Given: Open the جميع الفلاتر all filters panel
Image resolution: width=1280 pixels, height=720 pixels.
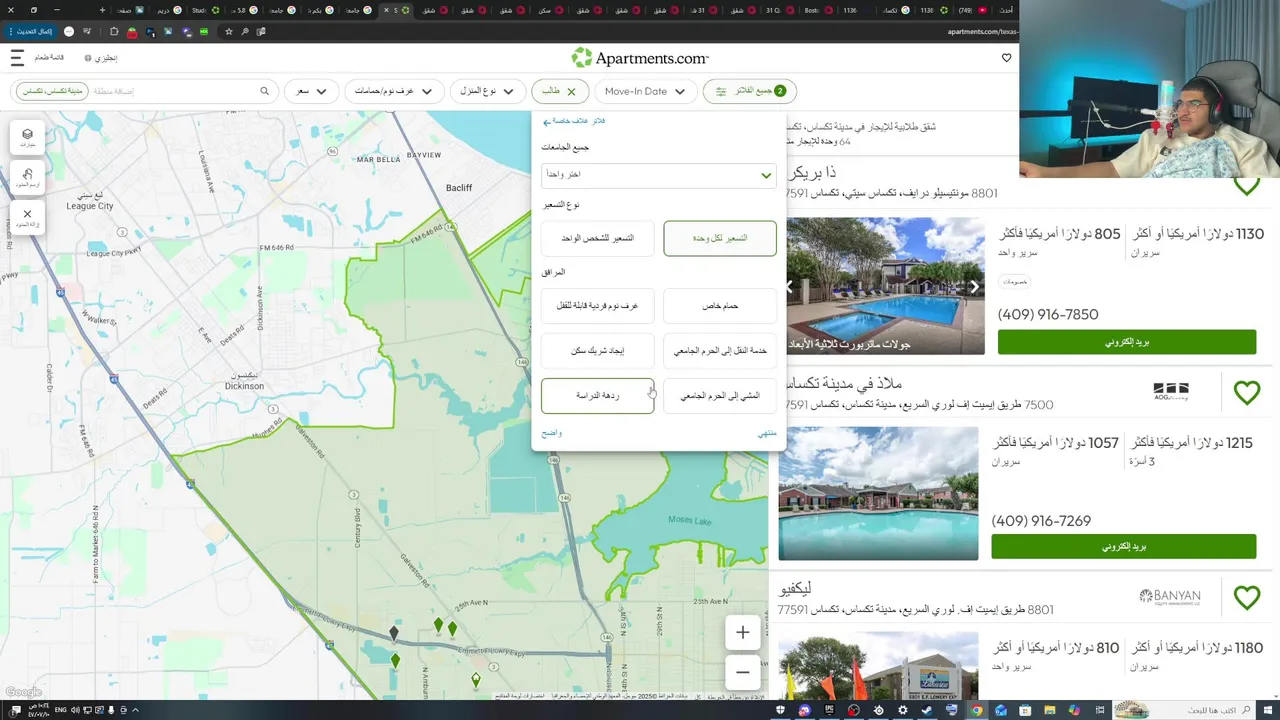Looking at the screenshot, I should (x=750, y=91).
